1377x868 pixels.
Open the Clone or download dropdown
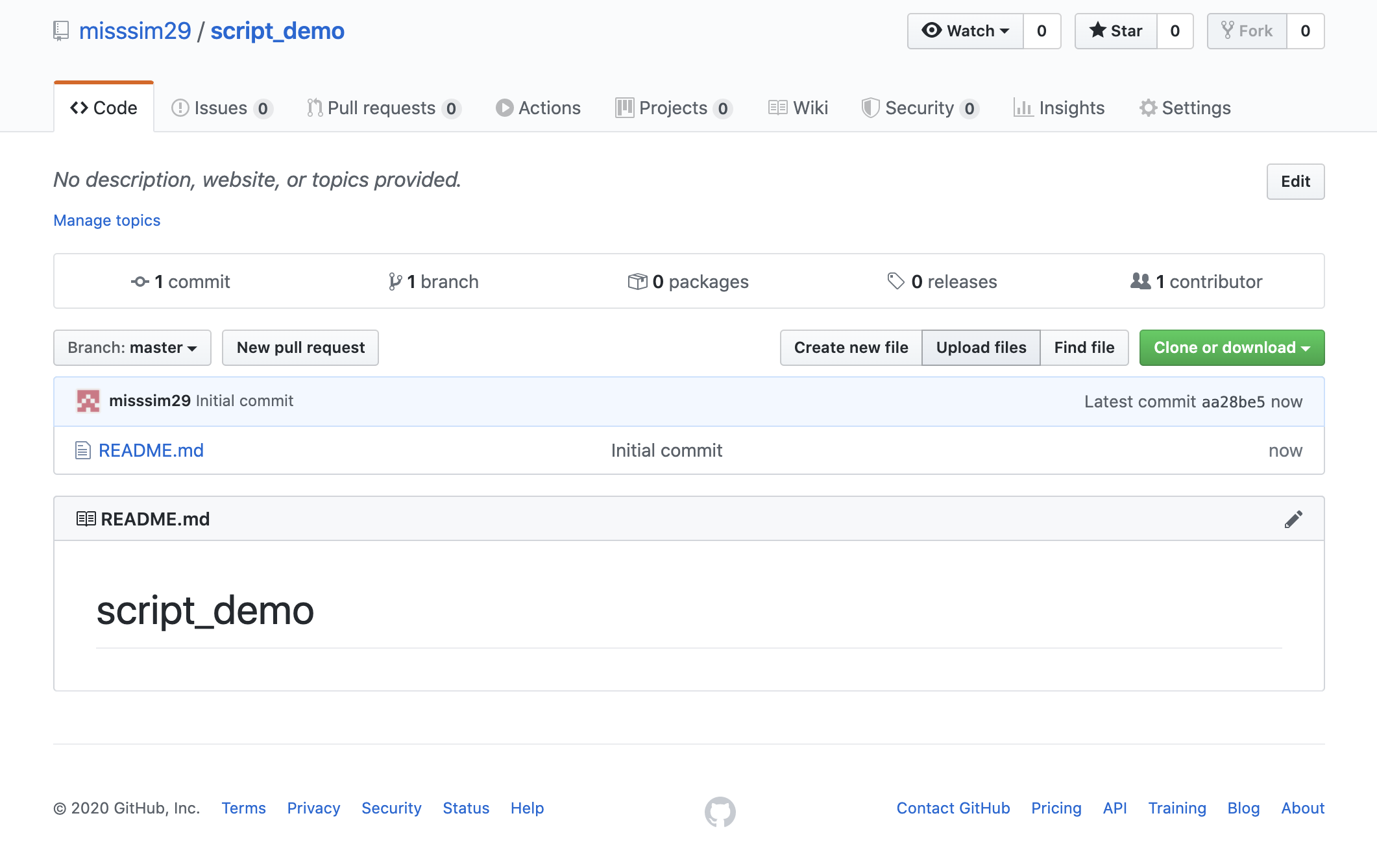click(1231, 348)
